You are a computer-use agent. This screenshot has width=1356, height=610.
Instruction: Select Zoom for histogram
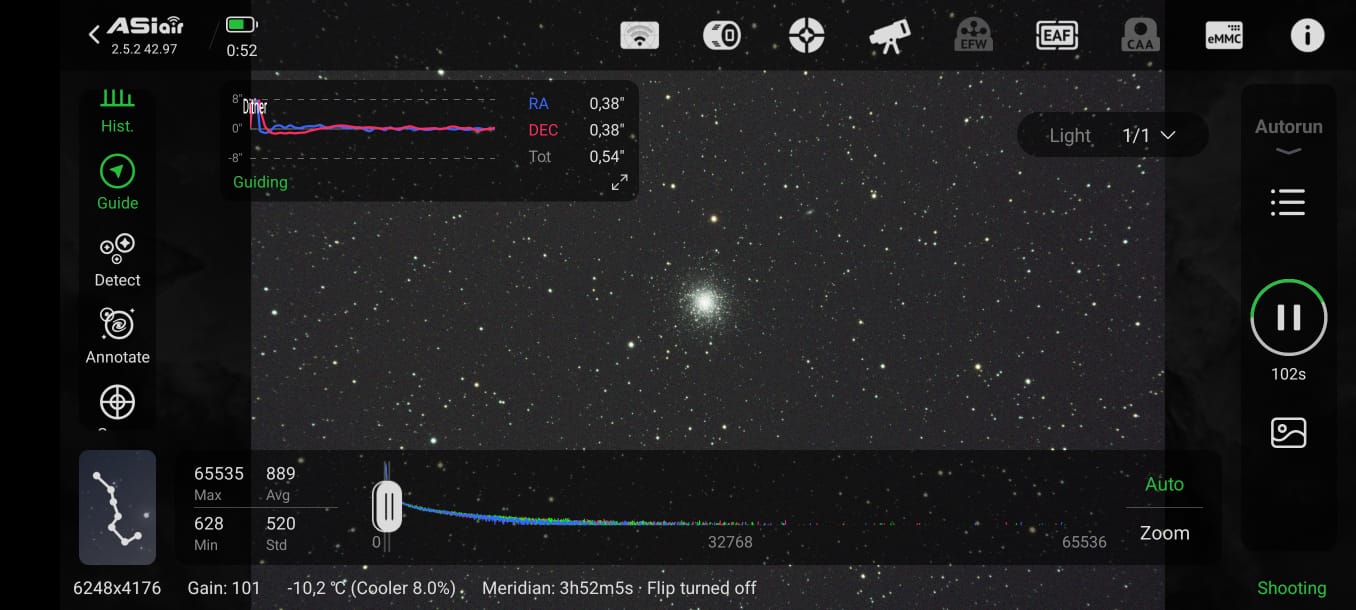point(1164,533)
